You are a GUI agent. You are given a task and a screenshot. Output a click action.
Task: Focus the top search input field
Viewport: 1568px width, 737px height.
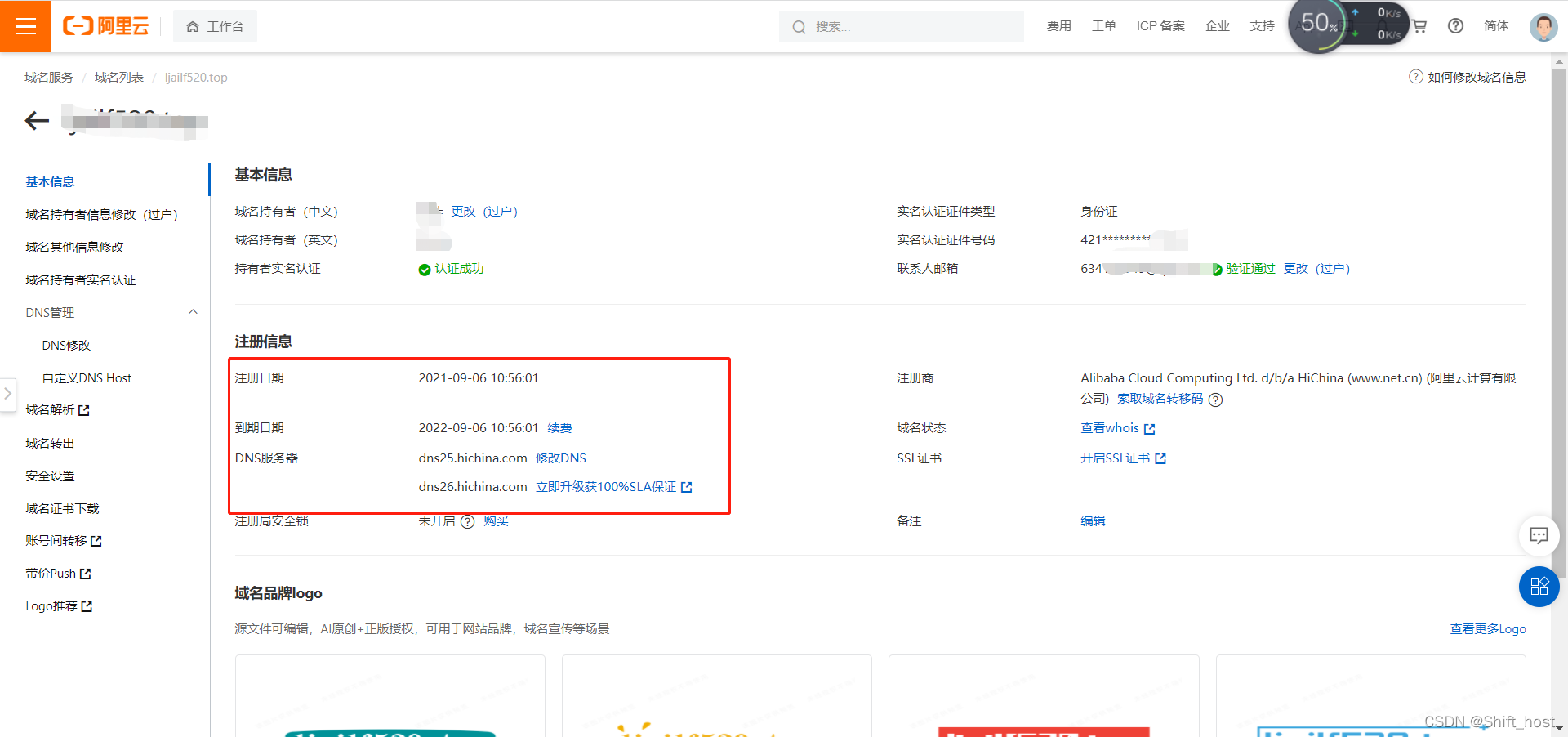coord(902,26)
